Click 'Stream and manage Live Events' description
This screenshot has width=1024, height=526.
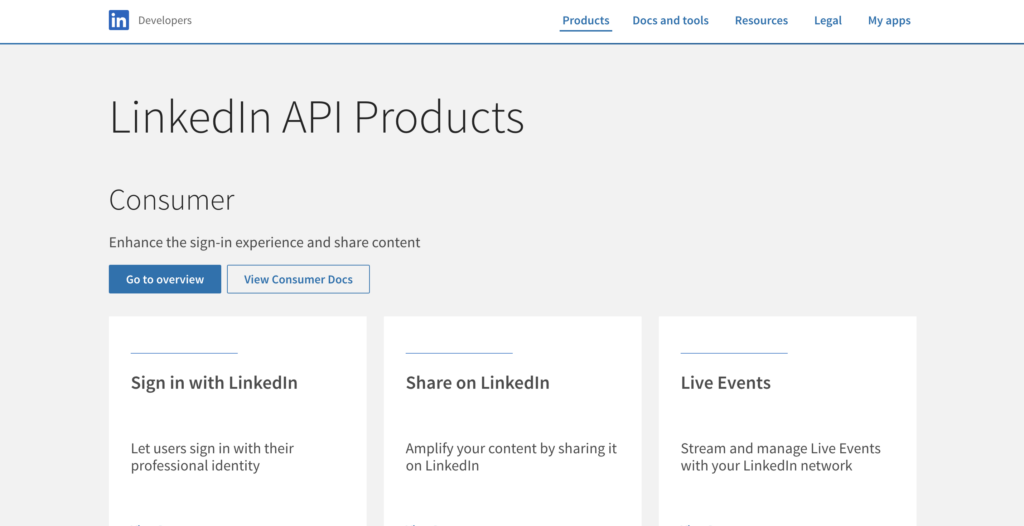pos(780,457)
